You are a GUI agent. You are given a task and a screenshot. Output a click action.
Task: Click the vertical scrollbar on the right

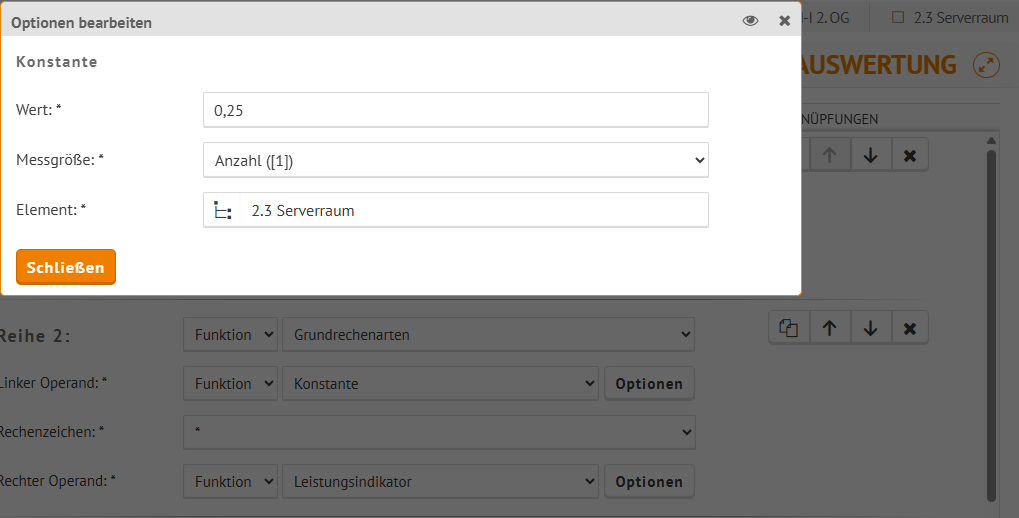pyautogui.click(x=991, y=325)
